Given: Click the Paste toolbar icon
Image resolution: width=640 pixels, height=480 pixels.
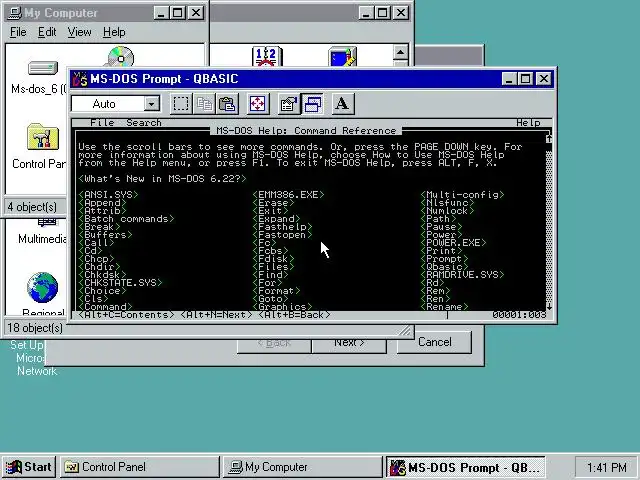Looking at the screenshot, I should 227,104.
